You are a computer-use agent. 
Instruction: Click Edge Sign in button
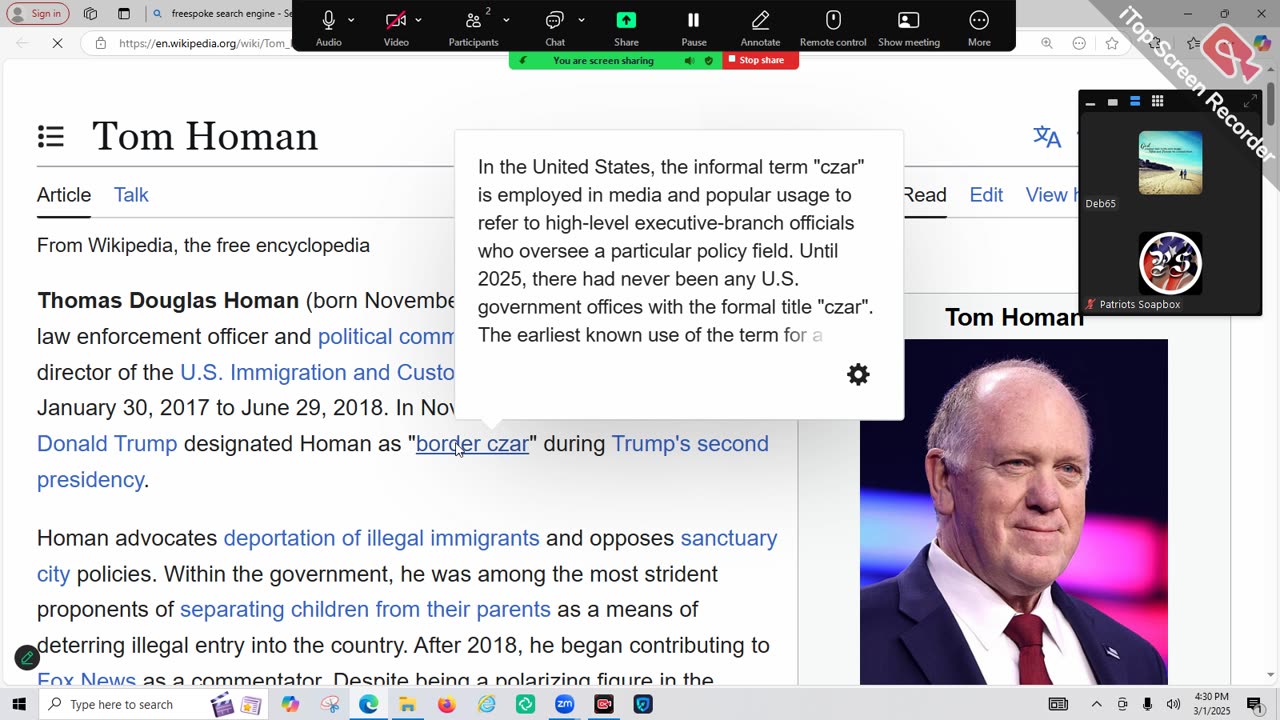38,13
